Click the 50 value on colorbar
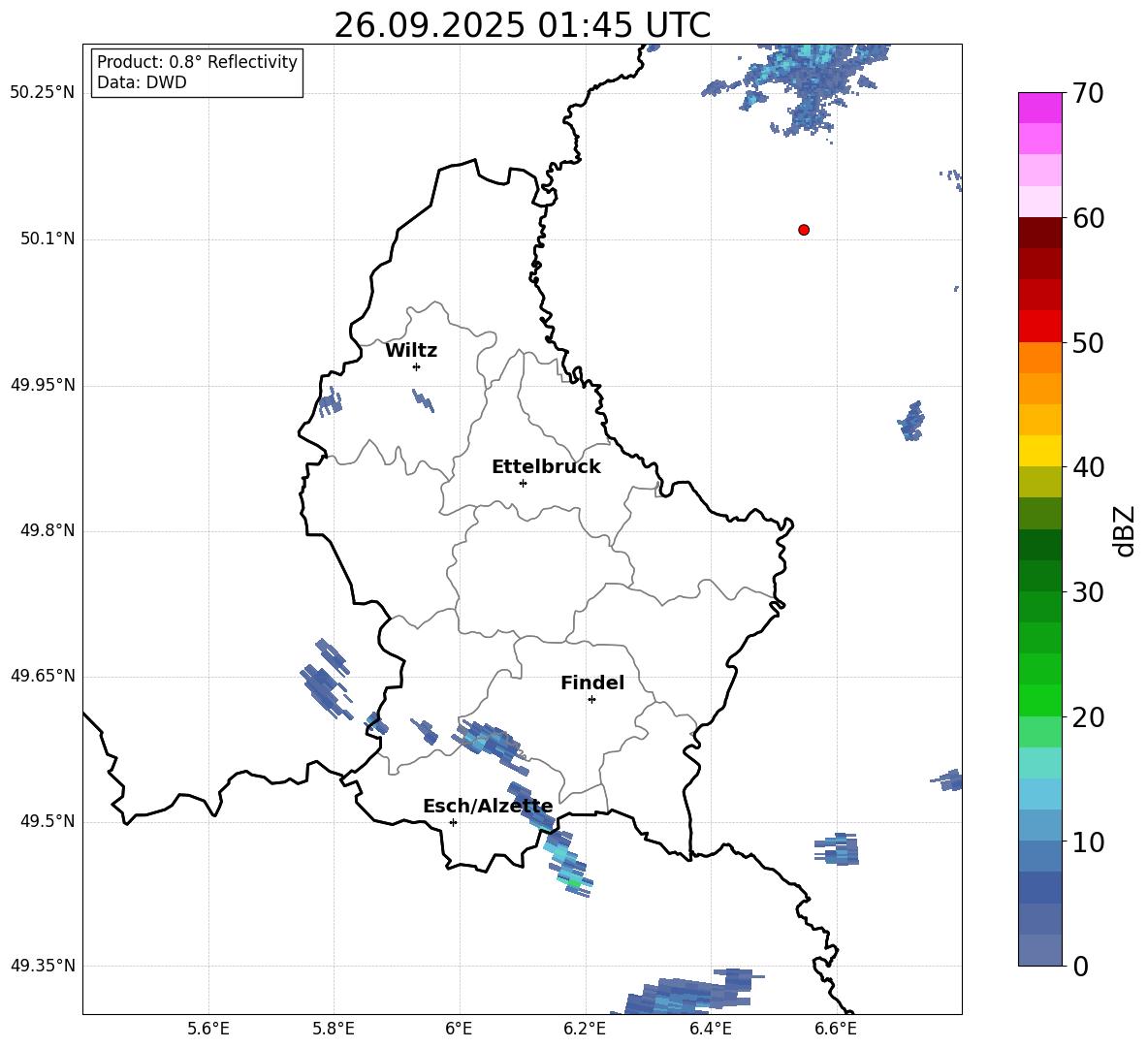 [x=1087, y=343]
